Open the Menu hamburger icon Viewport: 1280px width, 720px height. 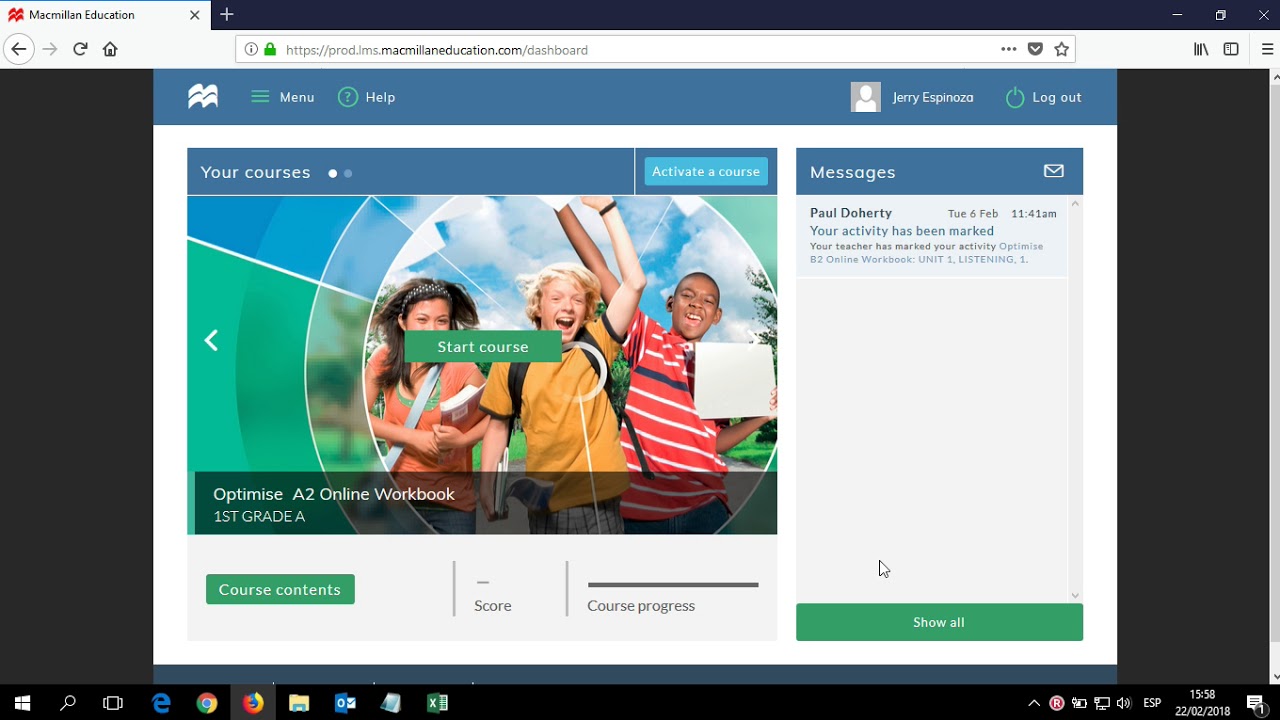(x=260, y=97)
